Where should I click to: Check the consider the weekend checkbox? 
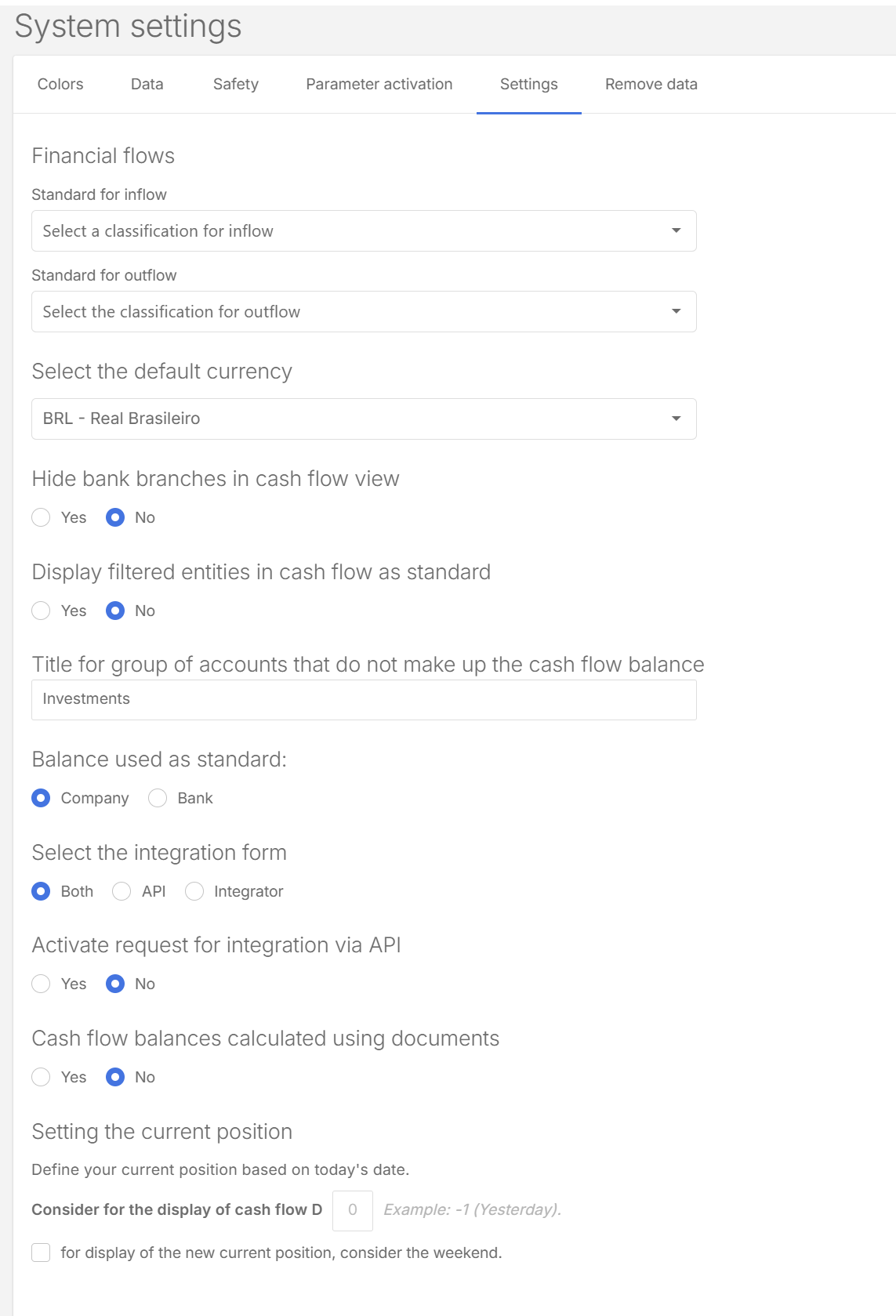[x=42, y=1253]
